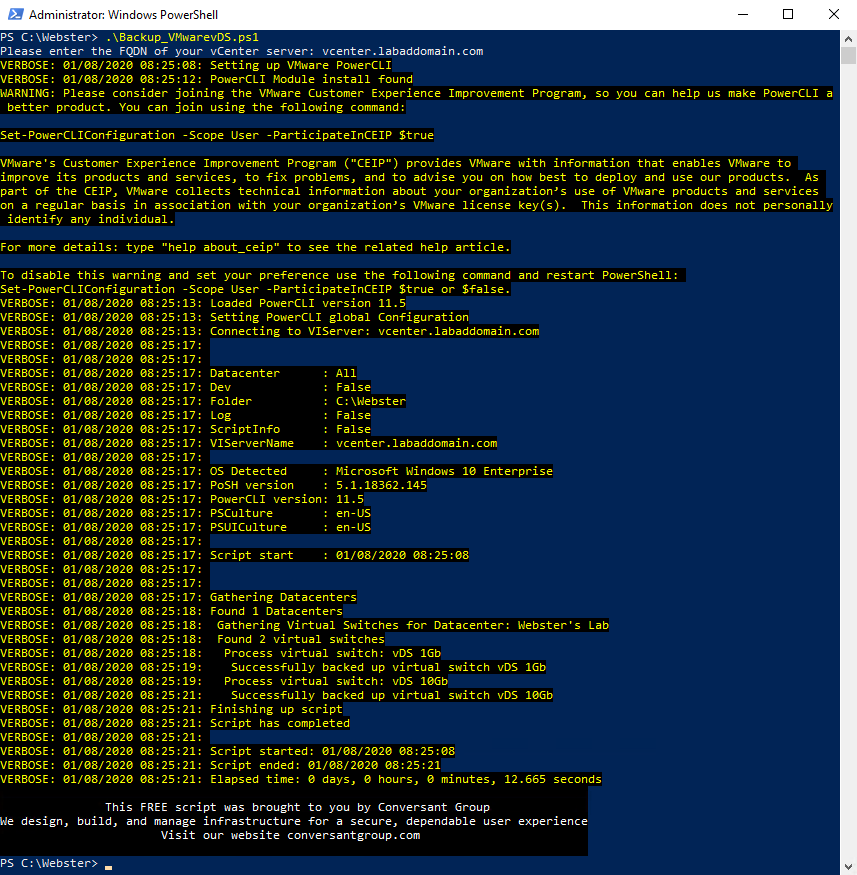857x875 pixels.
Task: Click the title bar text 'Administrator: Windows PowerShell'
Action: point(123,15)
